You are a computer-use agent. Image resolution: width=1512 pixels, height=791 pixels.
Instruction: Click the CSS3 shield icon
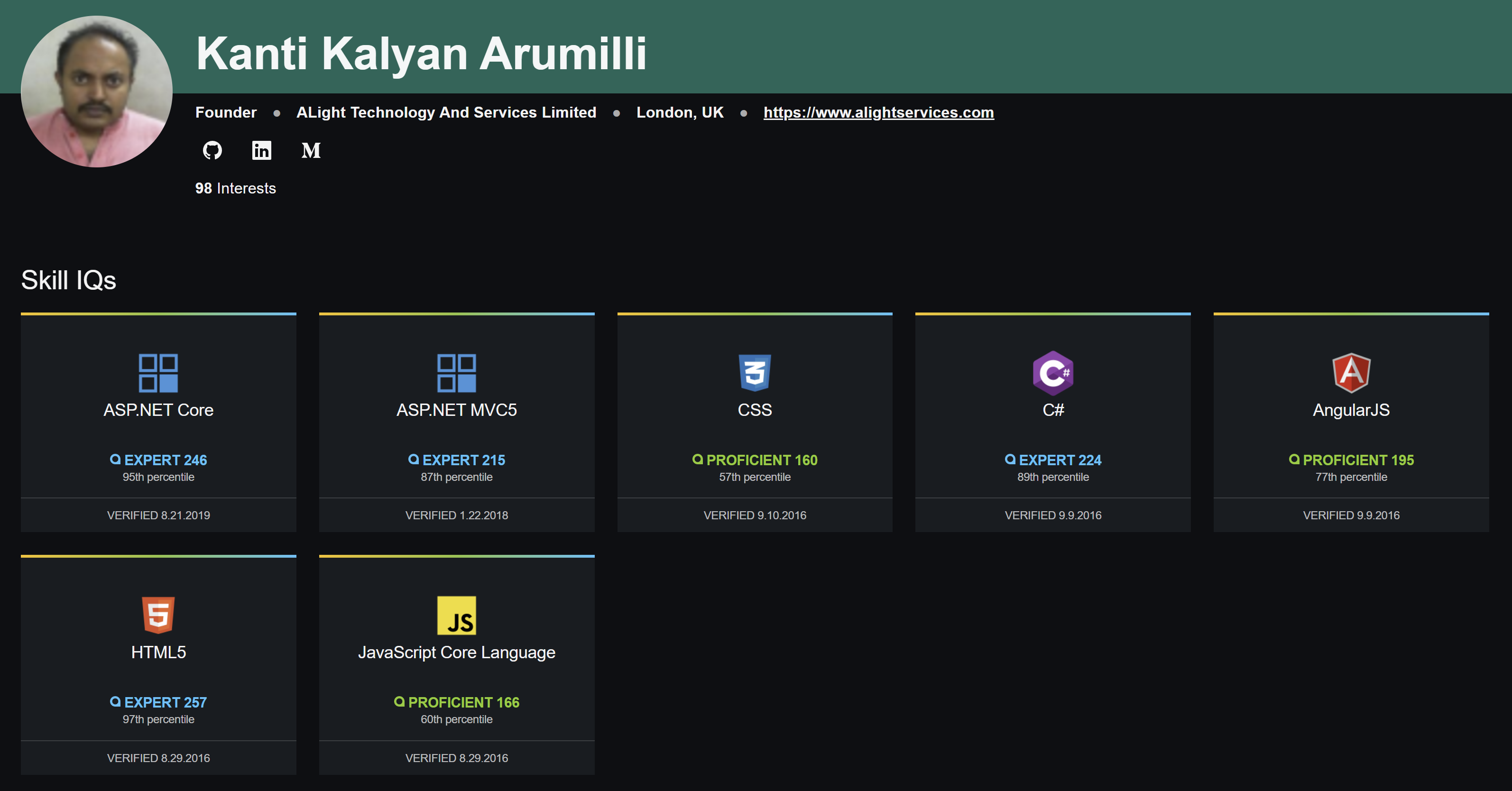[755, 373]
